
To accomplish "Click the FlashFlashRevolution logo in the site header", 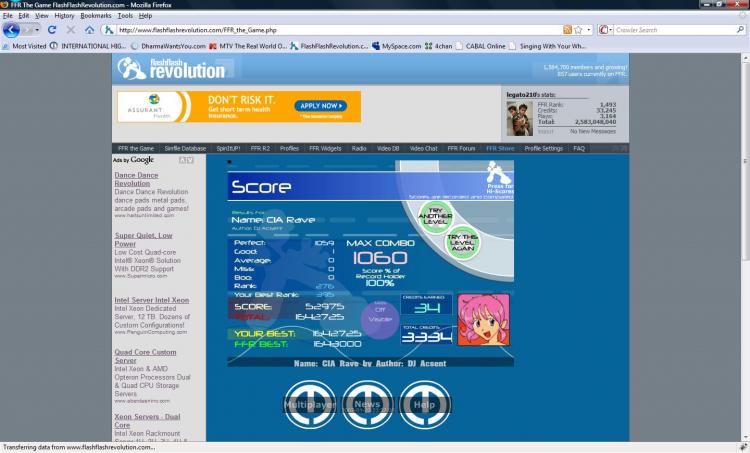I will click(x=171, y=68).
